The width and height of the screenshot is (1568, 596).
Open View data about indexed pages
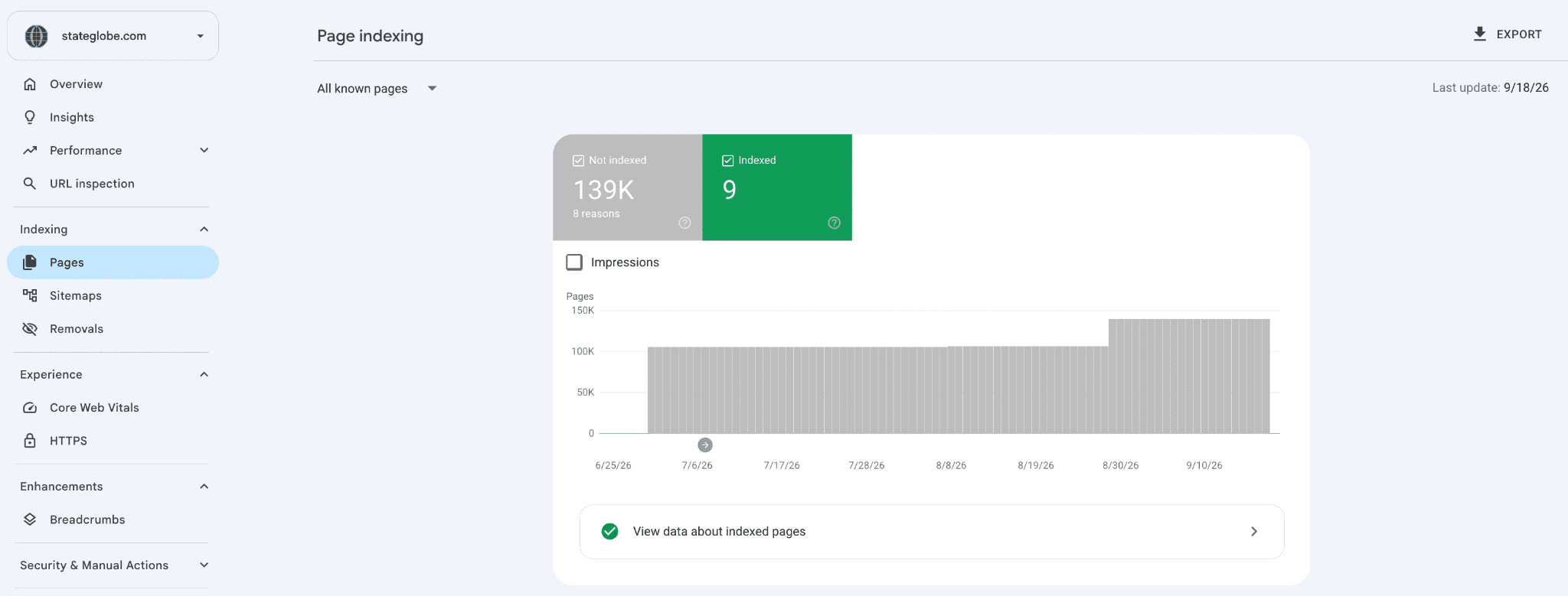[x=932, y=532]
